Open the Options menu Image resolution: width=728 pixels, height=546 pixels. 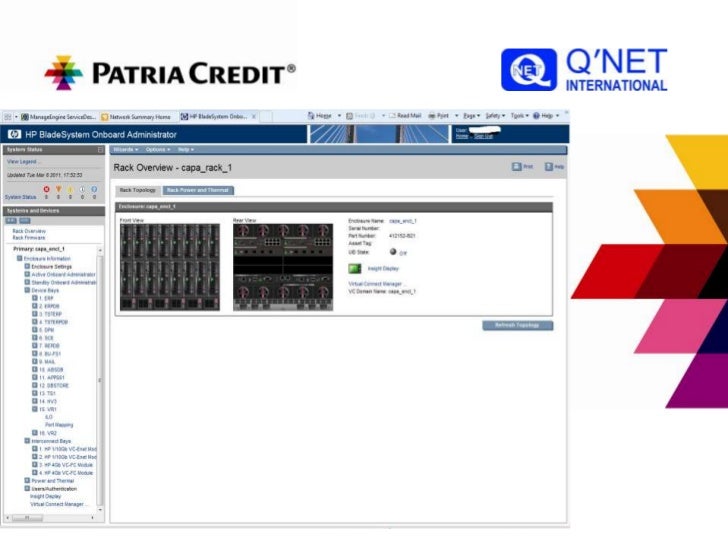pyautogui.click(x=158, y=150)
